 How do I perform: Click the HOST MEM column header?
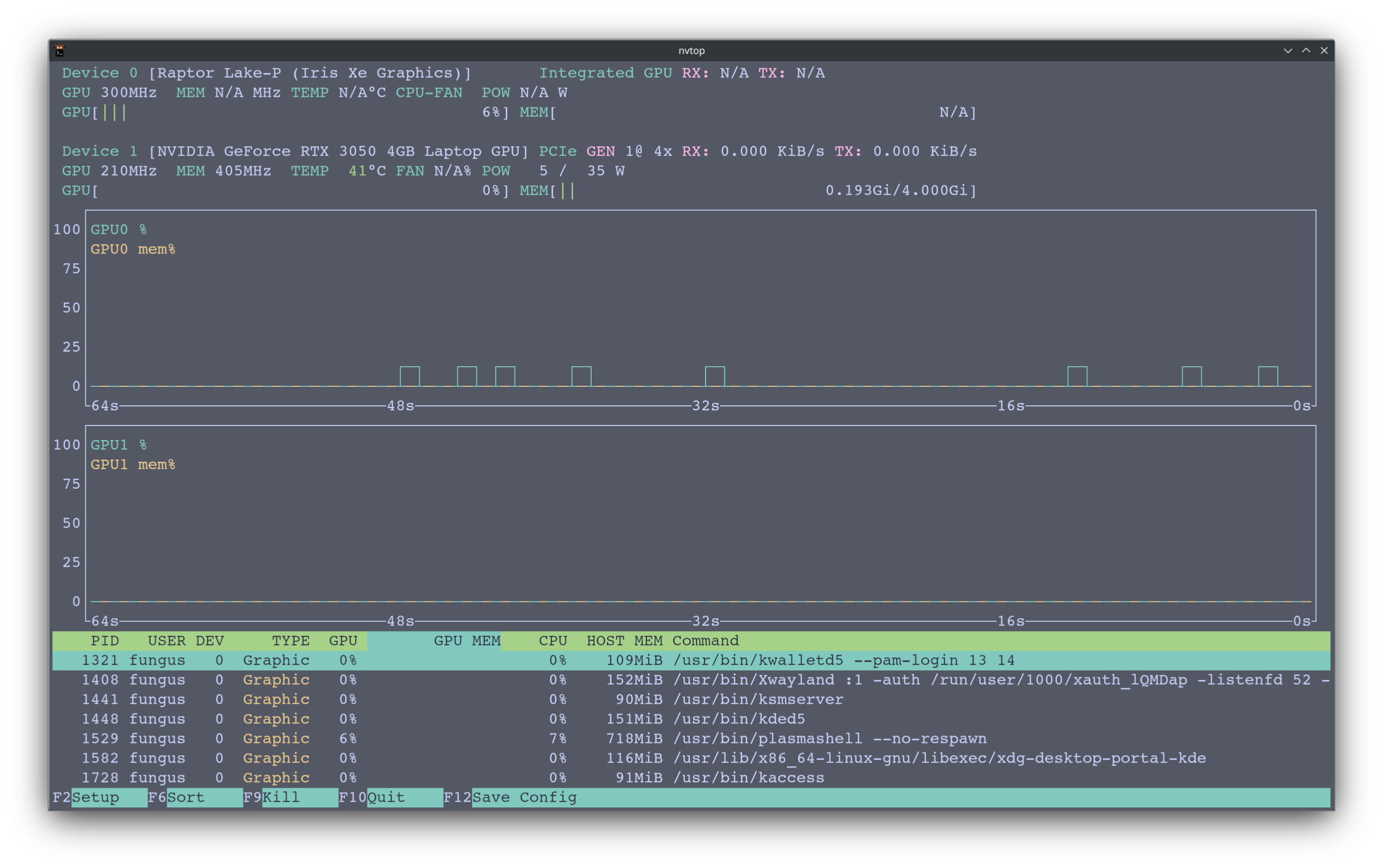[x=624, y=641]
